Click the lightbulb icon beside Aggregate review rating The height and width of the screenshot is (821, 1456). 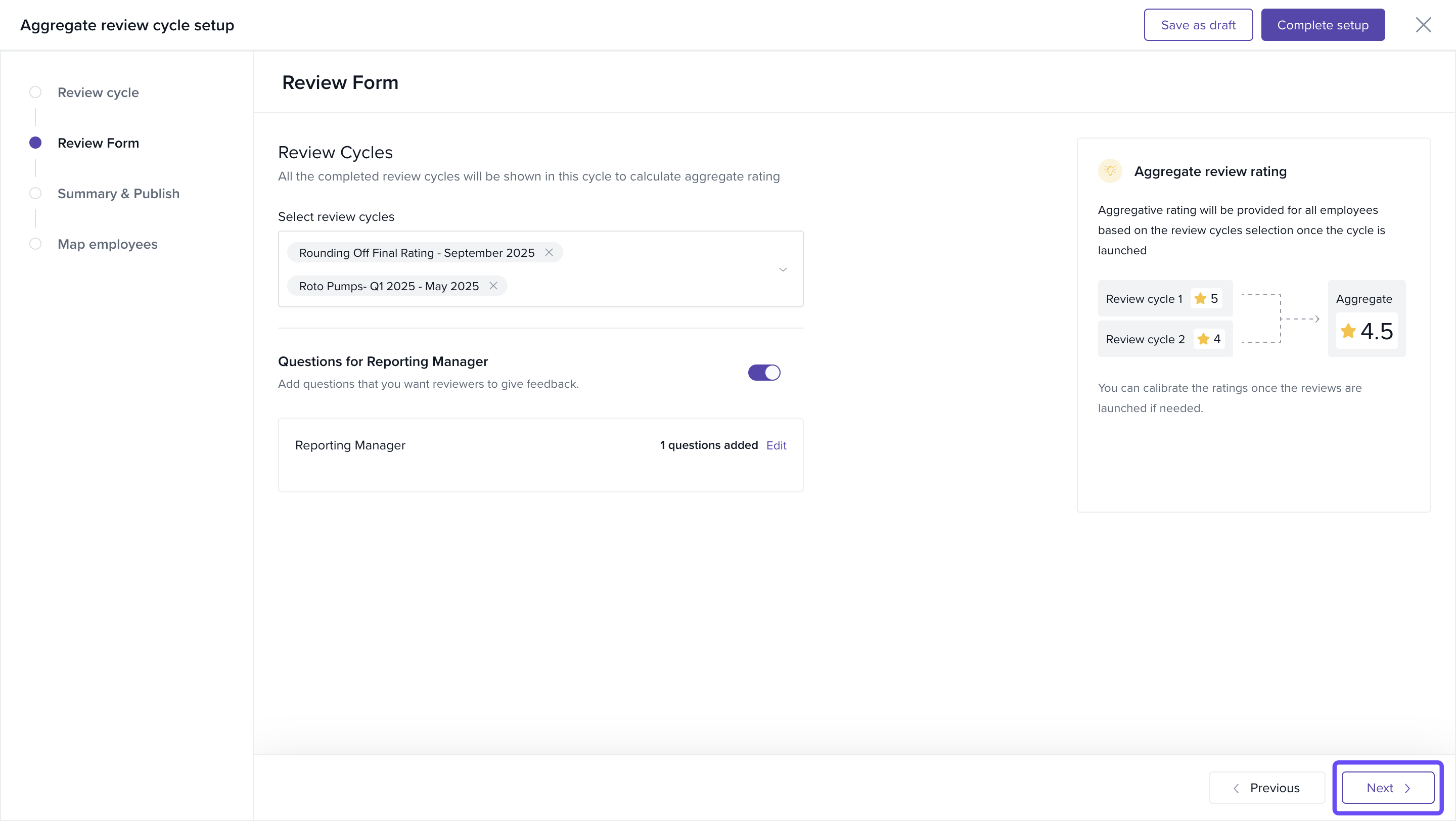(1110, 171)
